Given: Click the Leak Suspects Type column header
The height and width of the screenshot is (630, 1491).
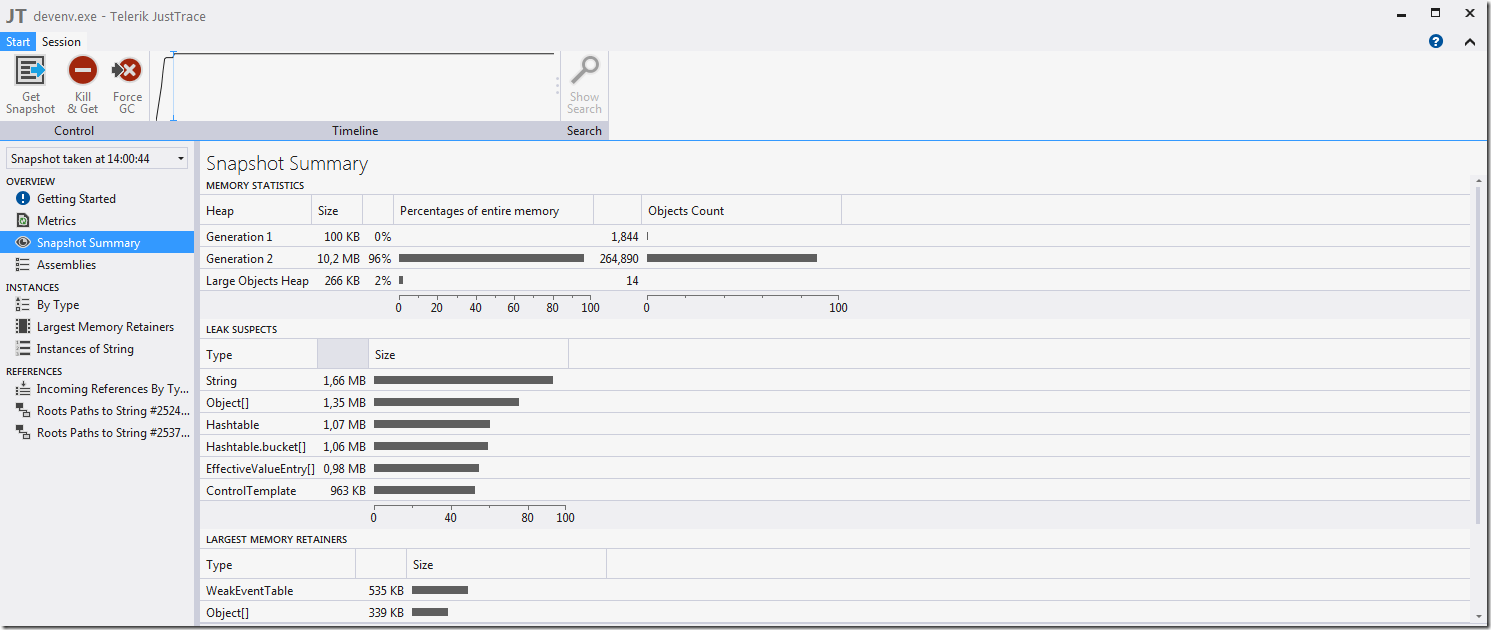Looking at the screenshot, I should point(258,355).
